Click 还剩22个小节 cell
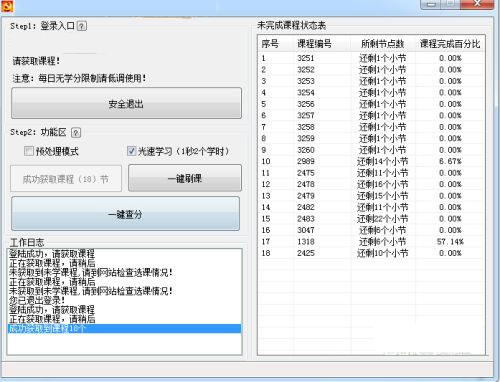 click(x=382, y=219)
